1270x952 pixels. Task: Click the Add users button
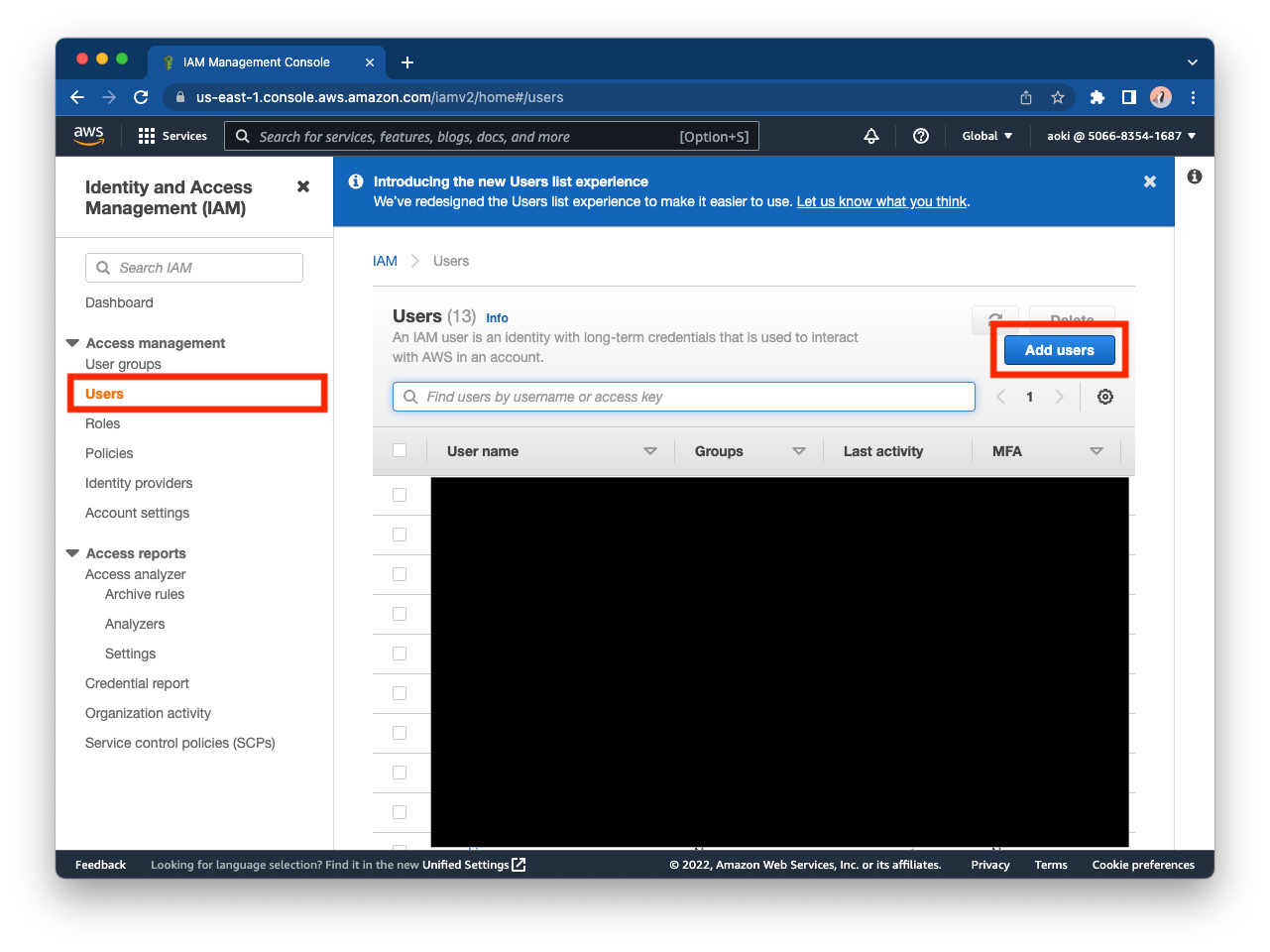click(x=1060, y=350)
